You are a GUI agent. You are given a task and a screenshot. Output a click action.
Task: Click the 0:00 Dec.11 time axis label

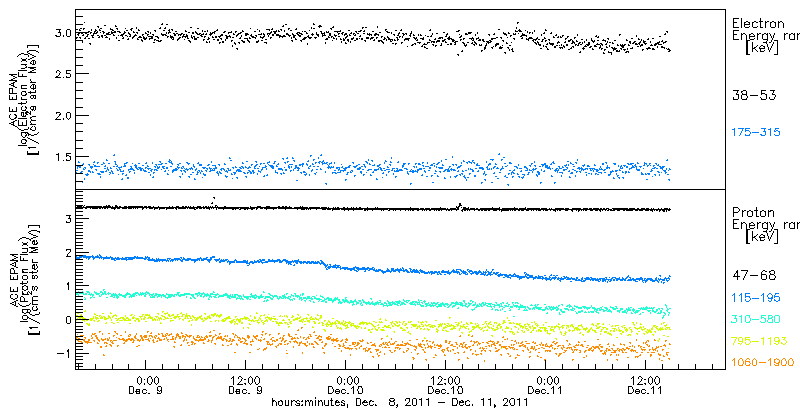pyautogui.click(x=546, y=386)
